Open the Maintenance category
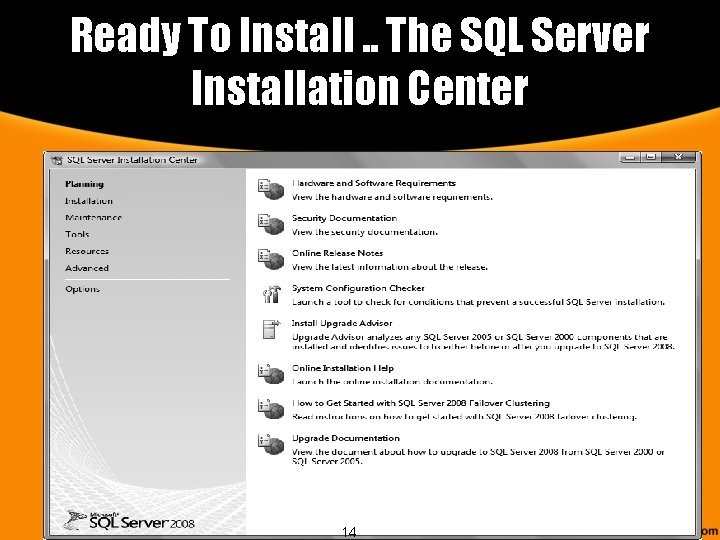The width and height of the screenshot is (720, 540). click(x=93, y=218)
